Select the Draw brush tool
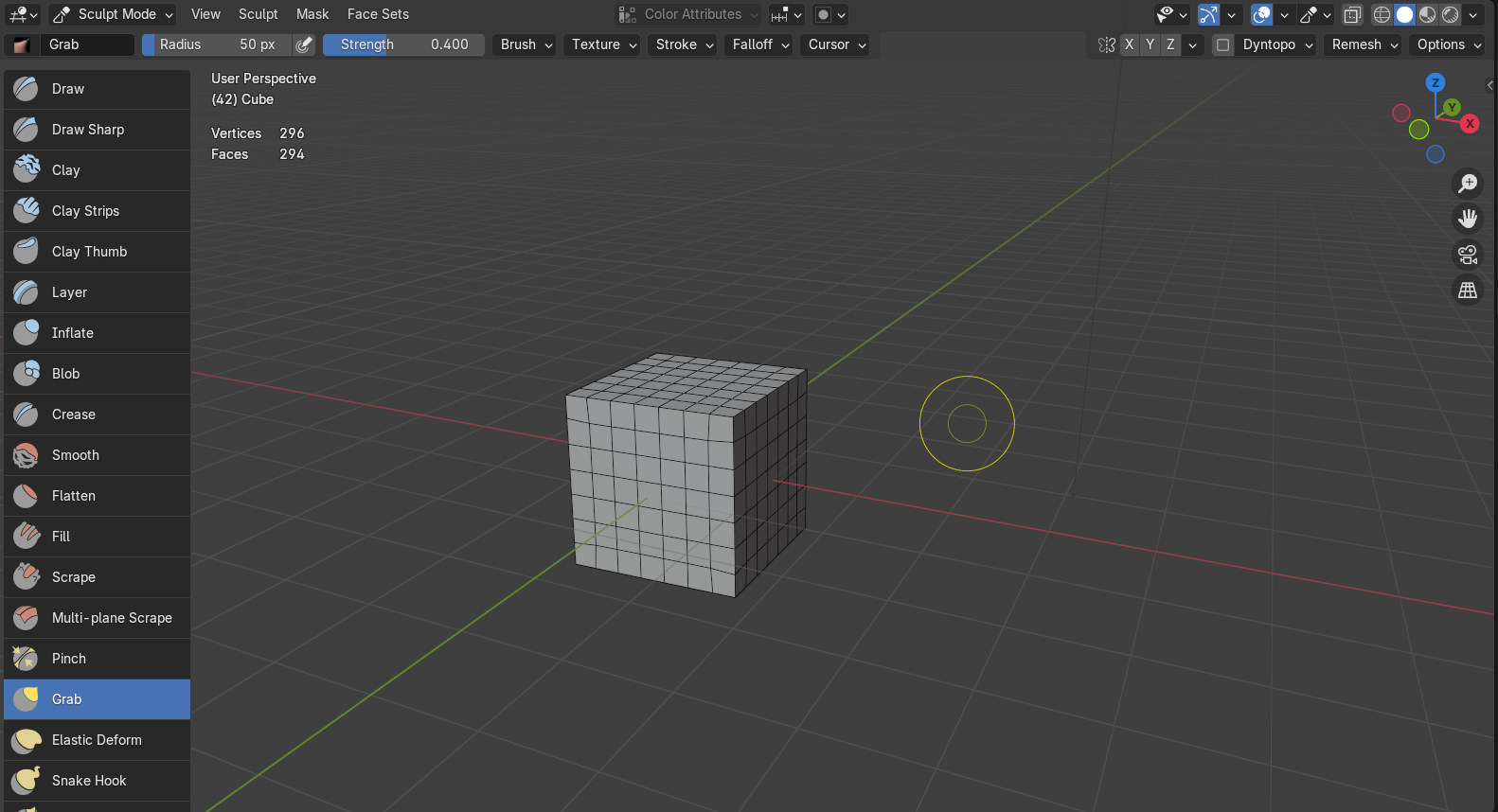The width and height of the screenshot is (1498, 812). [97, 89]
